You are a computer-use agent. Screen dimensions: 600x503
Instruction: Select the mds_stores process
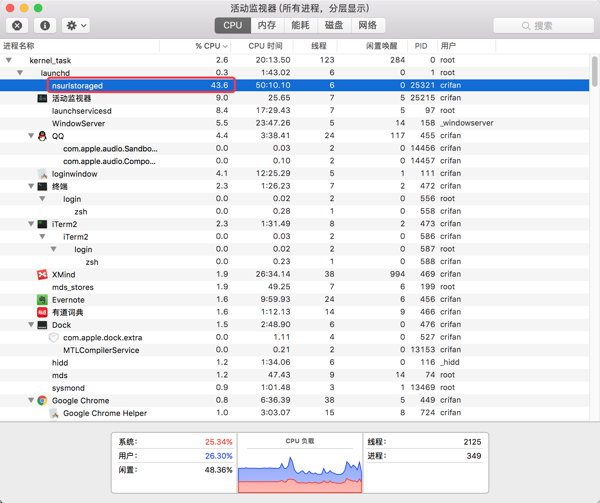[x=294, y=287]
